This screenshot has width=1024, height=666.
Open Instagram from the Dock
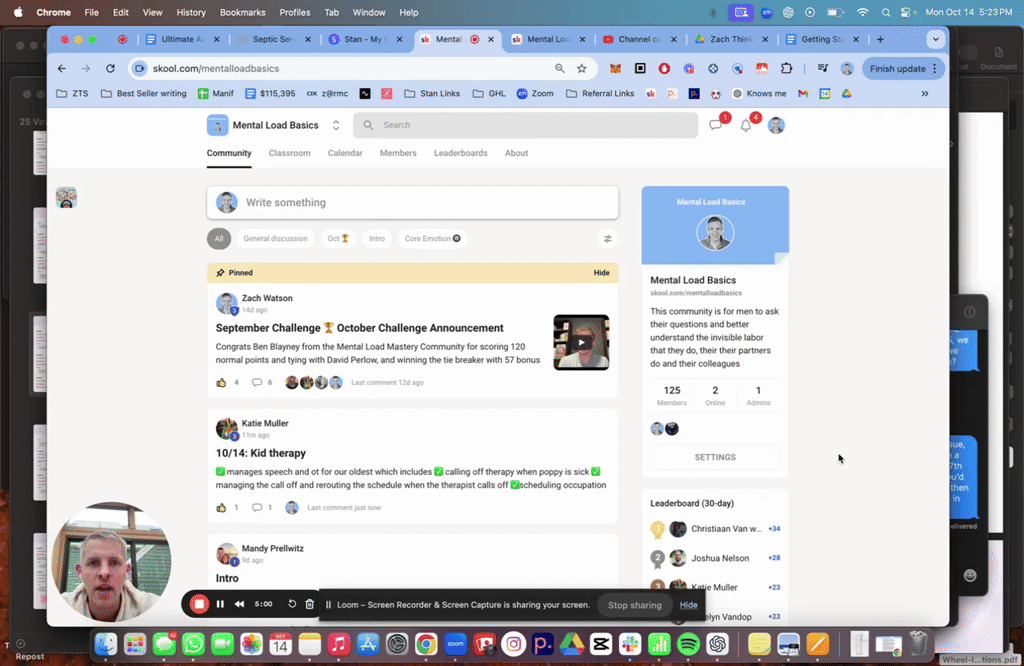tap(514, 644)
